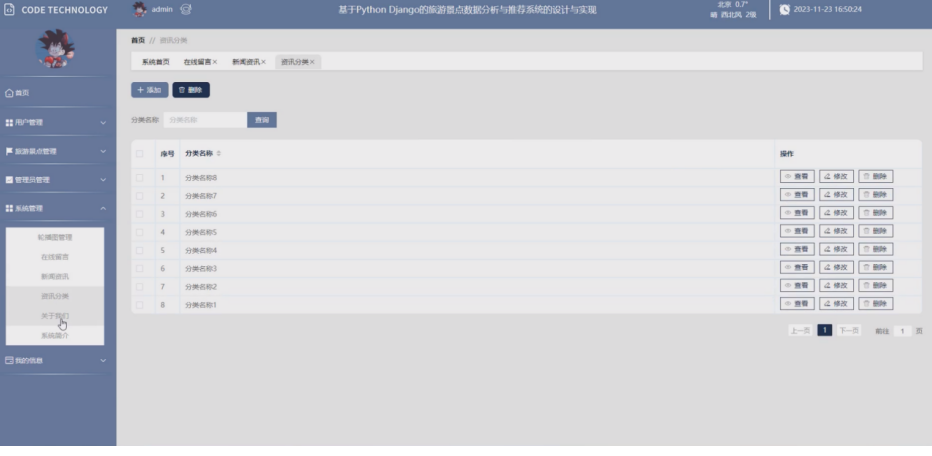Open 轮播图管理 in the sidebar submenu
The width and height of the screenshot is (932, 456).
point(55,238)
